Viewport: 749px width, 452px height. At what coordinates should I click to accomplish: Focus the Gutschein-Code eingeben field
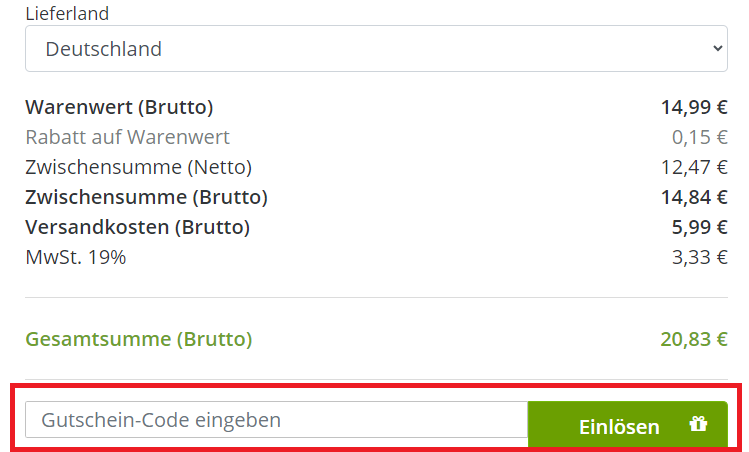point(276,421)
